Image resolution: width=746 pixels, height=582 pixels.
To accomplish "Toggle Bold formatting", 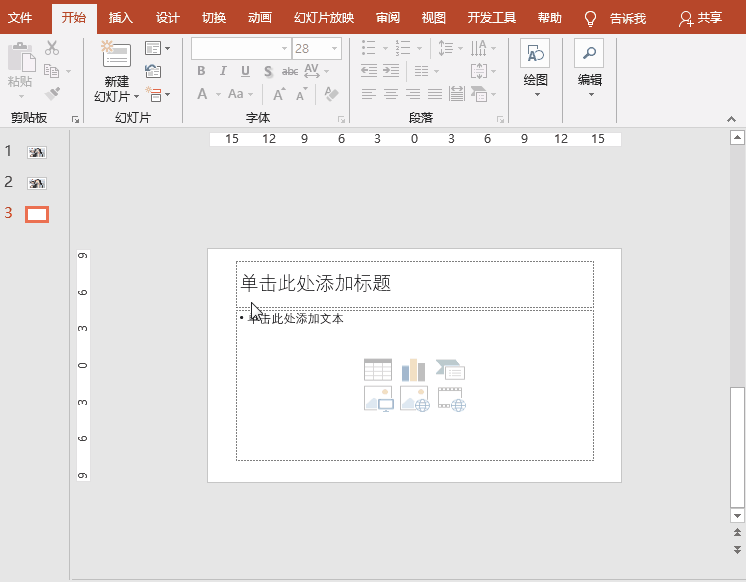I will coord(201,71).
